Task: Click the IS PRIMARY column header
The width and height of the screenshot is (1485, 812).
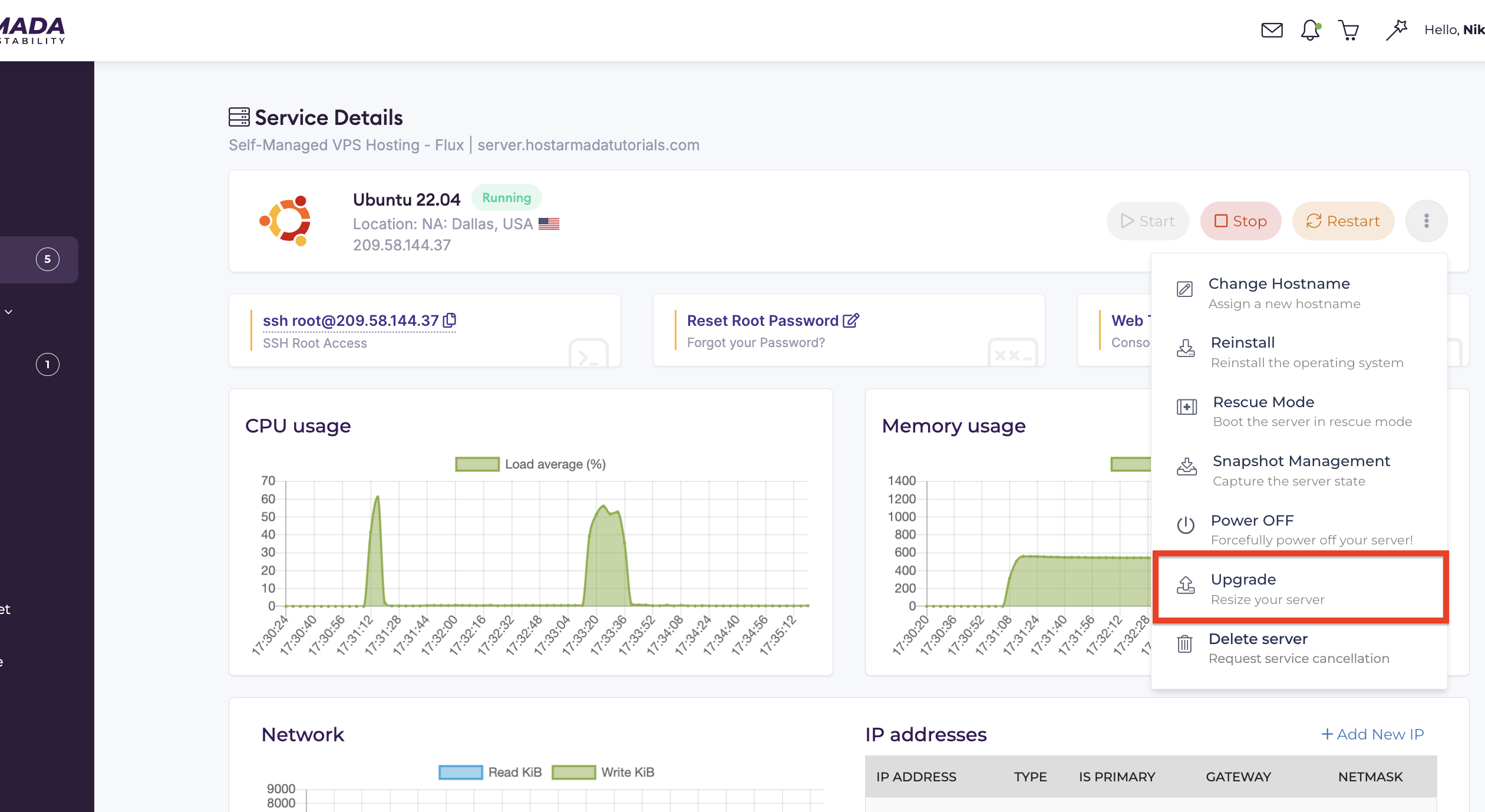Action: click(x=1117, y=777)
